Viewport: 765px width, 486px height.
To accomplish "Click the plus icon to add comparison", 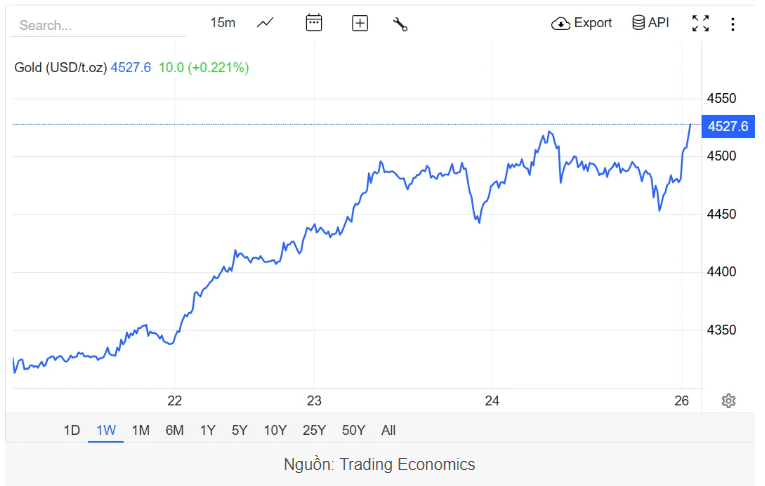I will [360, 23].
